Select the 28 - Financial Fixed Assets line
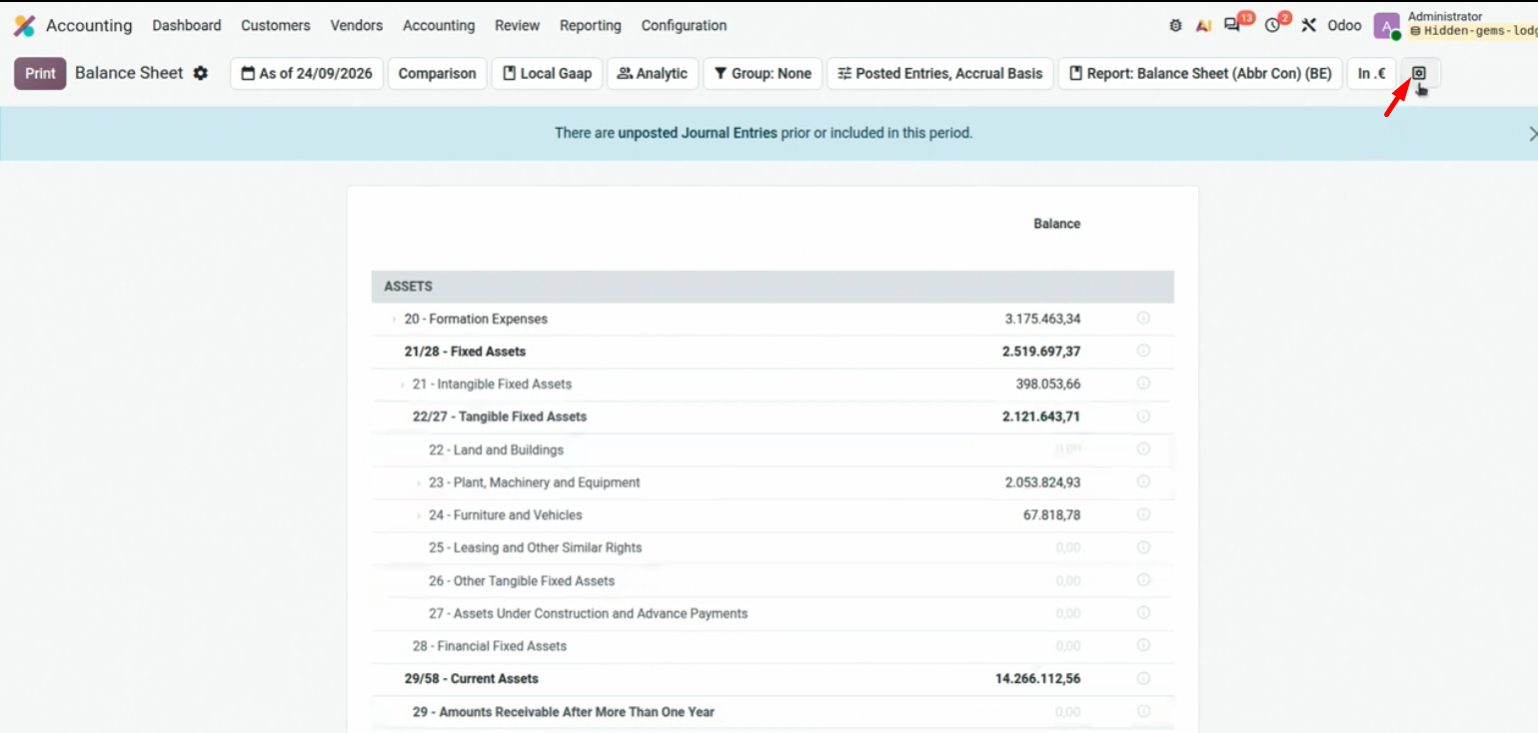The image size is (1538, 733). (772, 646)
